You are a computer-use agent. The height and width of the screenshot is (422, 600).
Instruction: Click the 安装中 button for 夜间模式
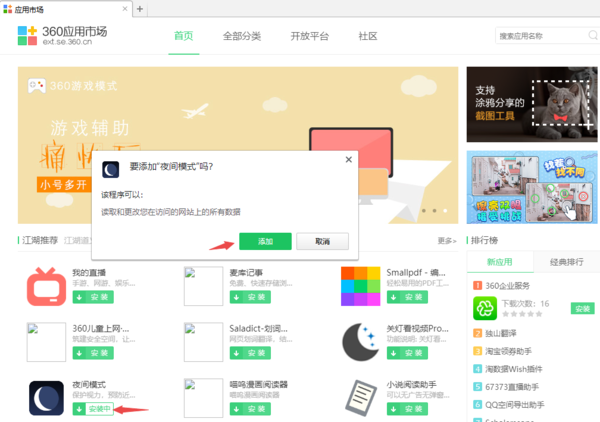pos(93,409)
